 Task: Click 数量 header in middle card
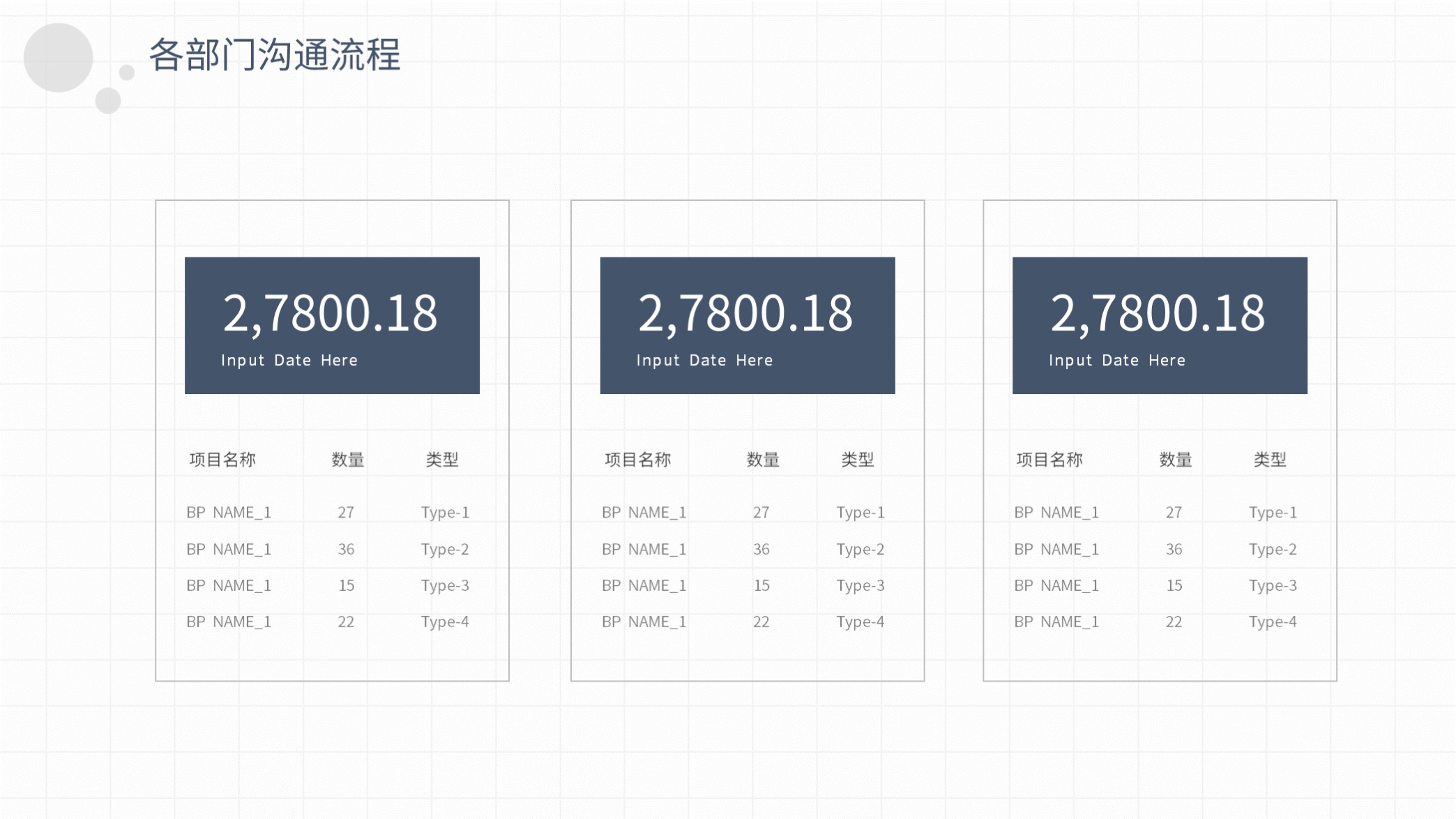(x=763, y=460)
